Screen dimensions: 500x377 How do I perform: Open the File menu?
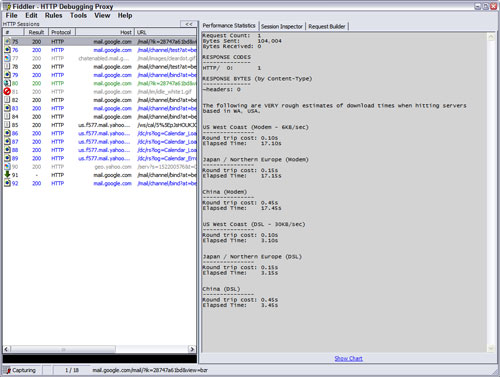click(x=11, y=15)
